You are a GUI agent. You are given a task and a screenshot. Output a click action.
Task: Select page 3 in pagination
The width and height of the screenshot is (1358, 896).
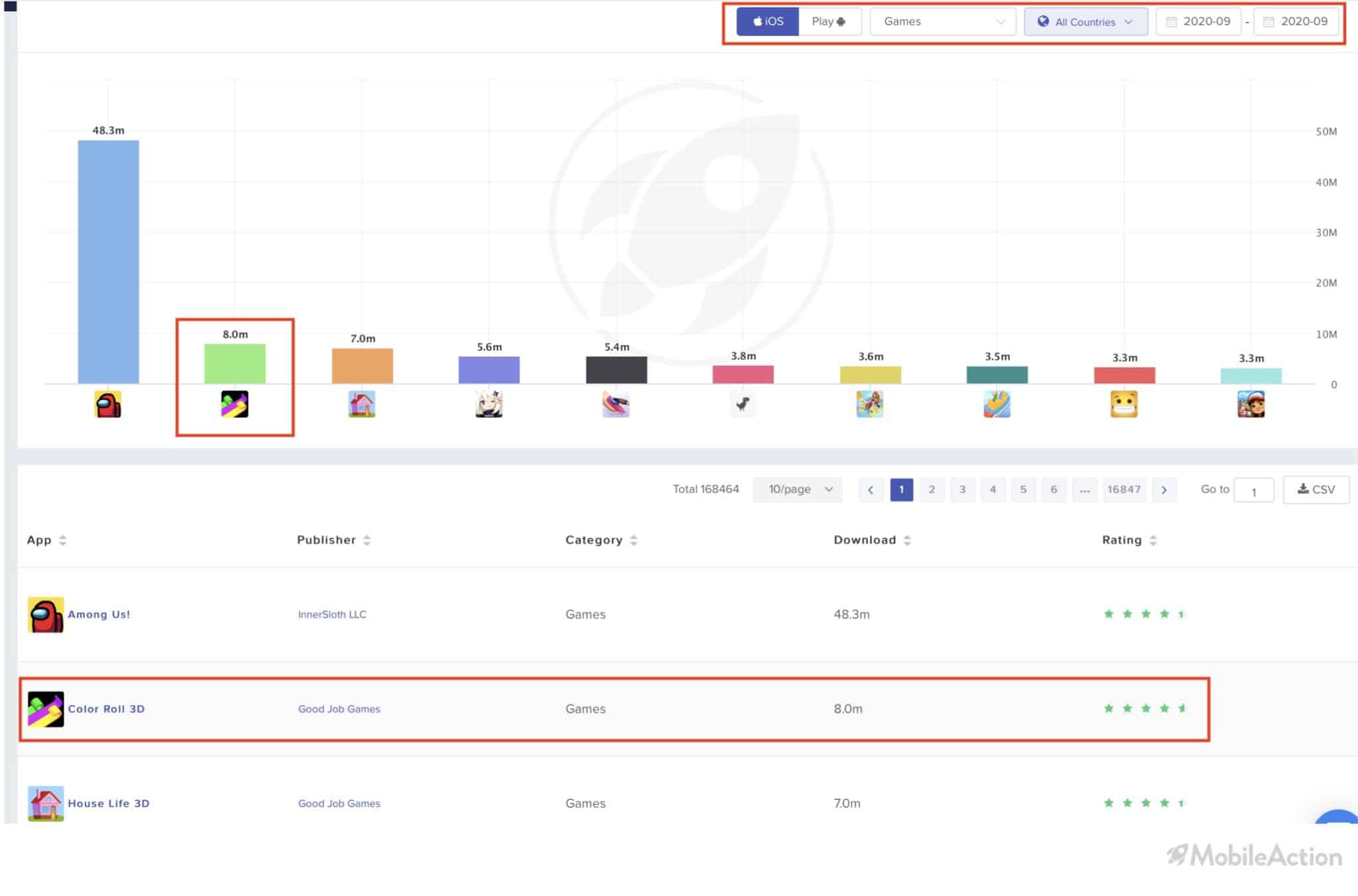click(962, 490)
